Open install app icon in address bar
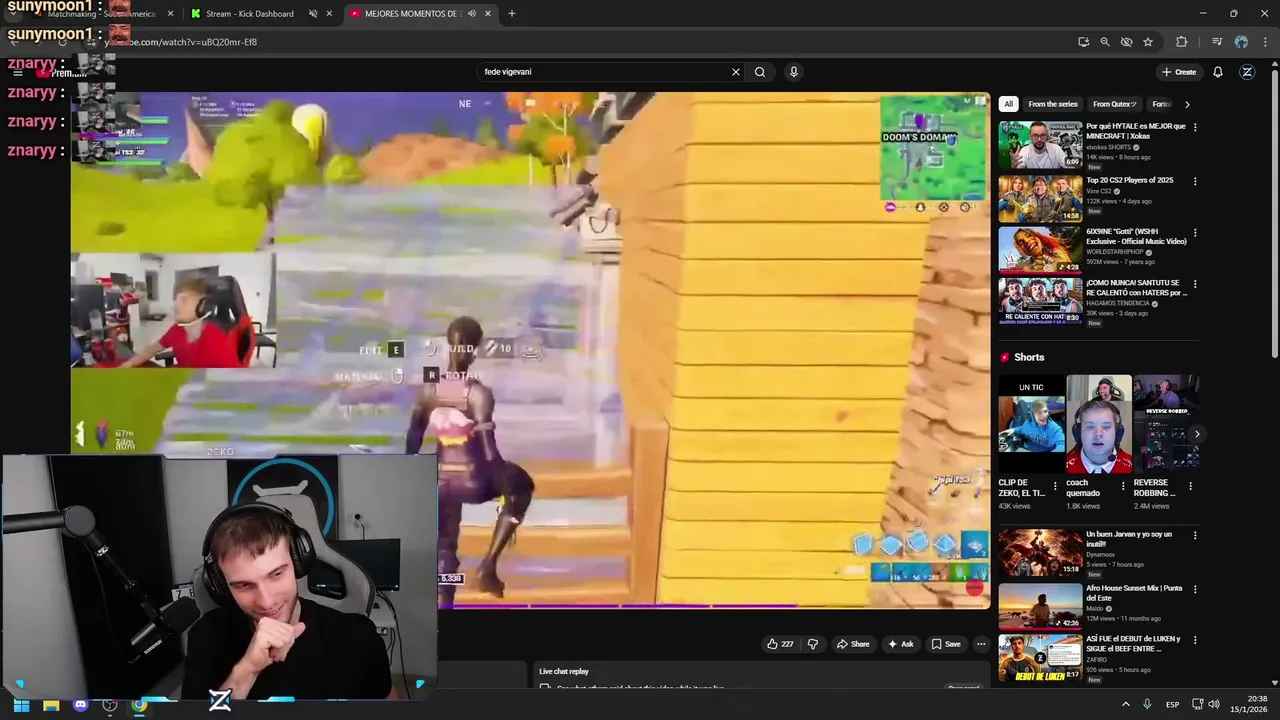The image size is (1280, 720). pos(1083,42)
